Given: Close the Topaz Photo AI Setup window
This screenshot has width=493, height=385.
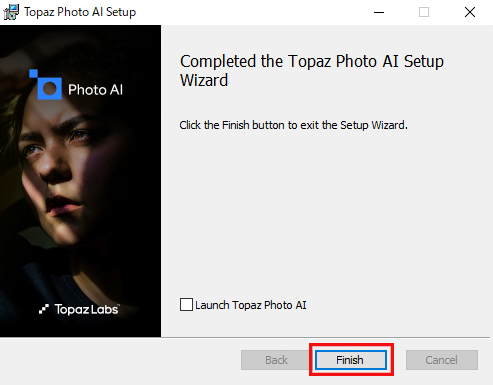Looking at the screenshot, I should click(x=470, y=12).
